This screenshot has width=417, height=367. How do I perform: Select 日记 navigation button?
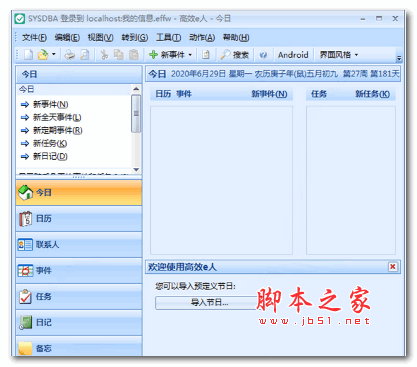[x=79, y=323]
